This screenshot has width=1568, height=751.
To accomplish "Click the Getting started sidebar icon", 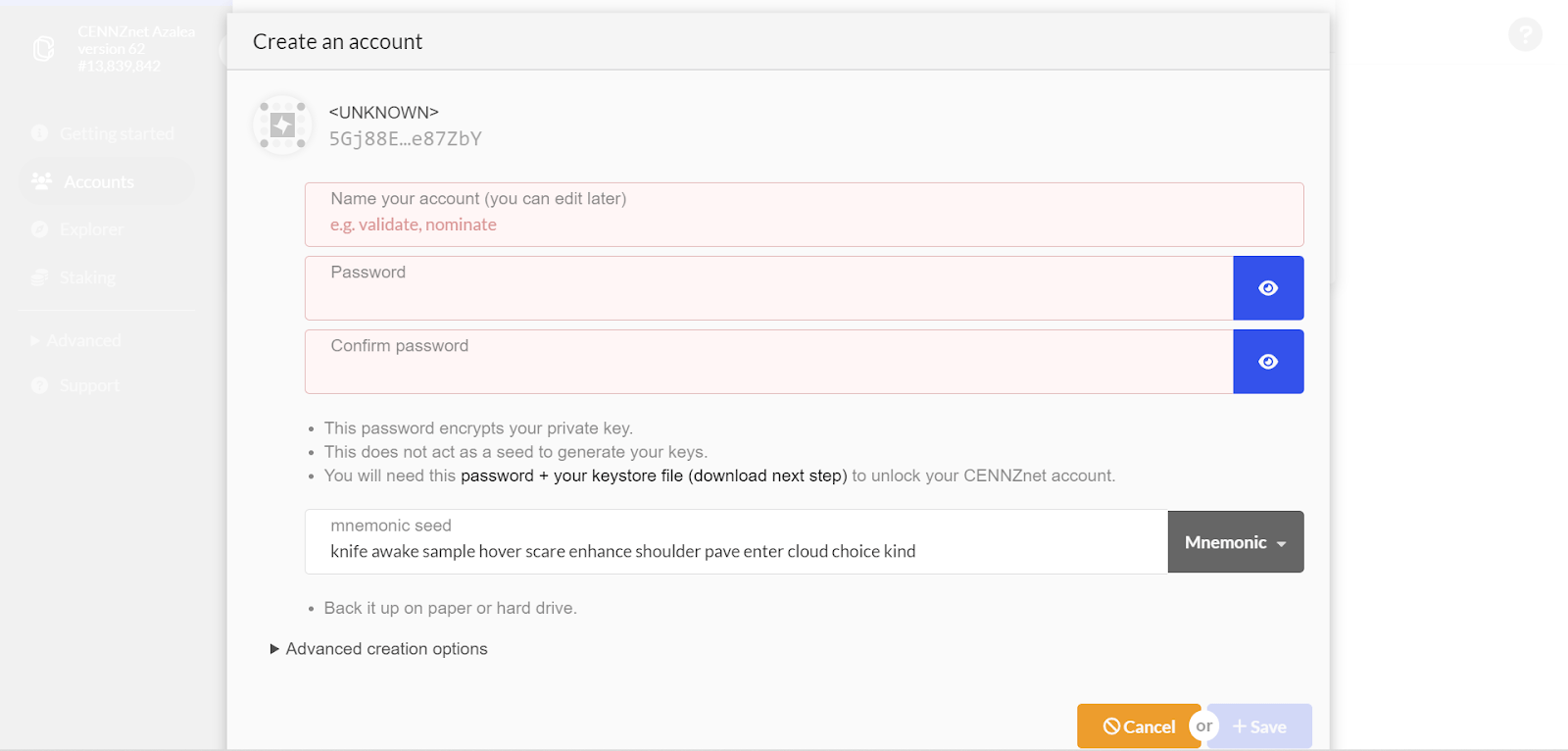I will [x=39, y=133].
